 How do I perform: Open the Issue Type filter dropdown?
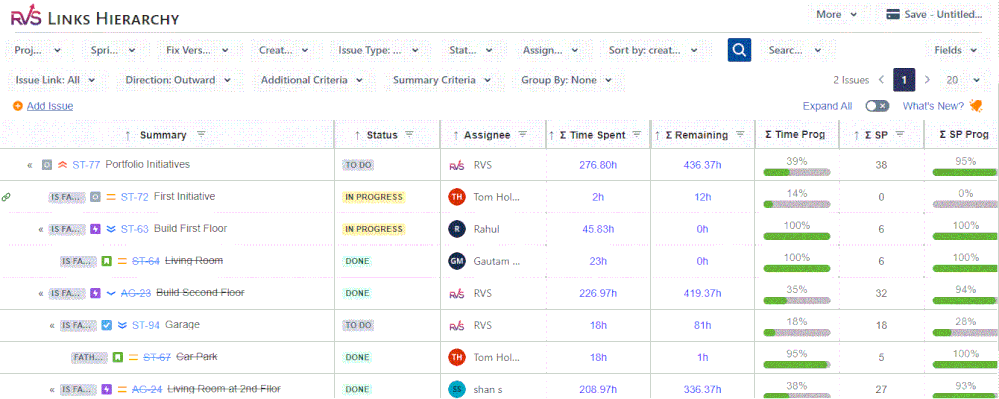point(378,50)
